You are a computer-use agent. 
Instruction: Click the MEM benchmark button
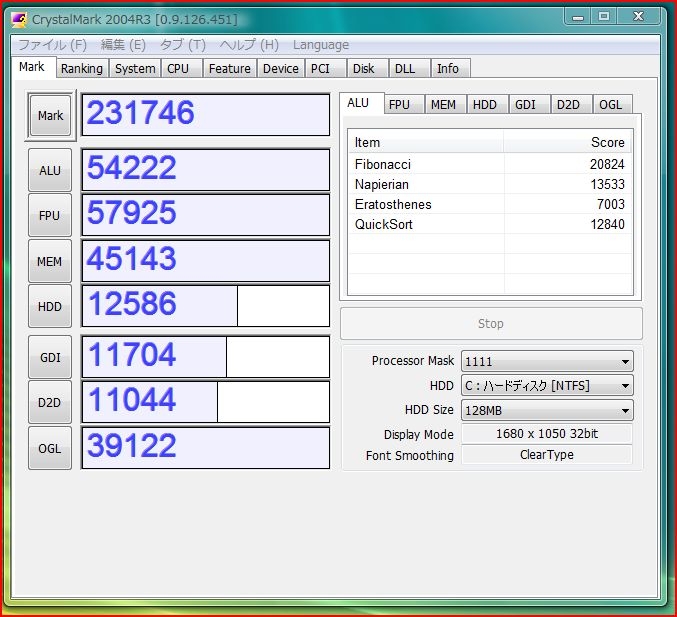coord(50,262)
